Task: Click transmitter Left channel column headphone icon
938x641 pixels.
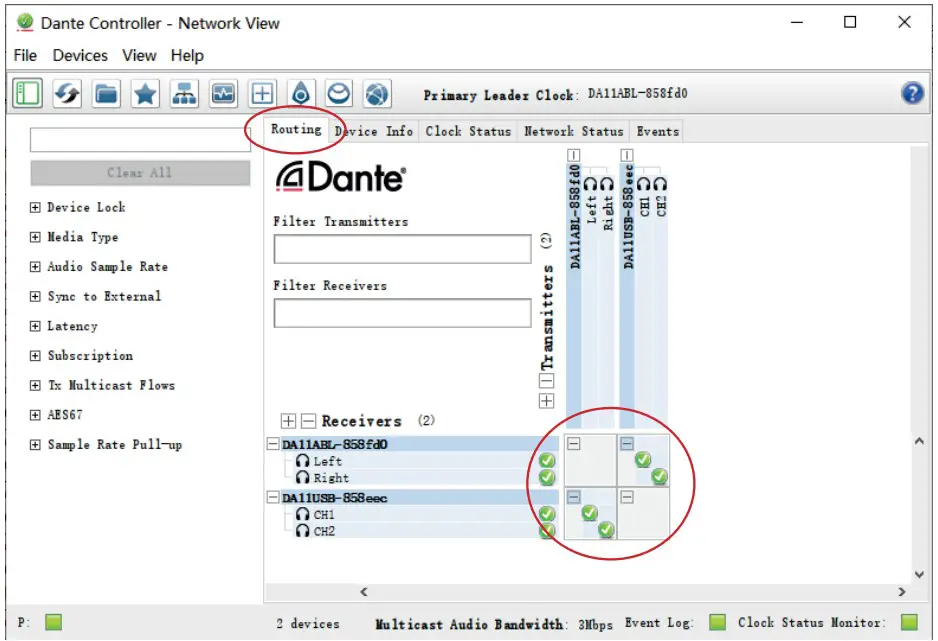Action: pos(590,184)
